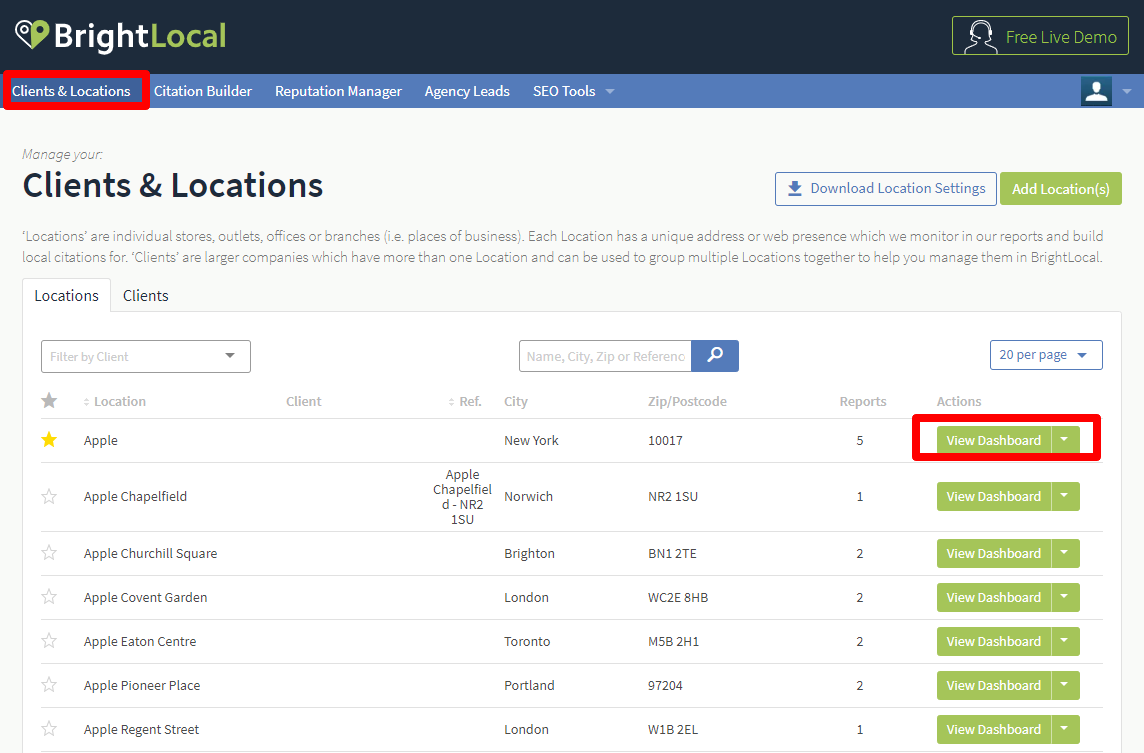
Task: Expand actions arrow for Apple Covent Garden
Action: coord(1065,597)
